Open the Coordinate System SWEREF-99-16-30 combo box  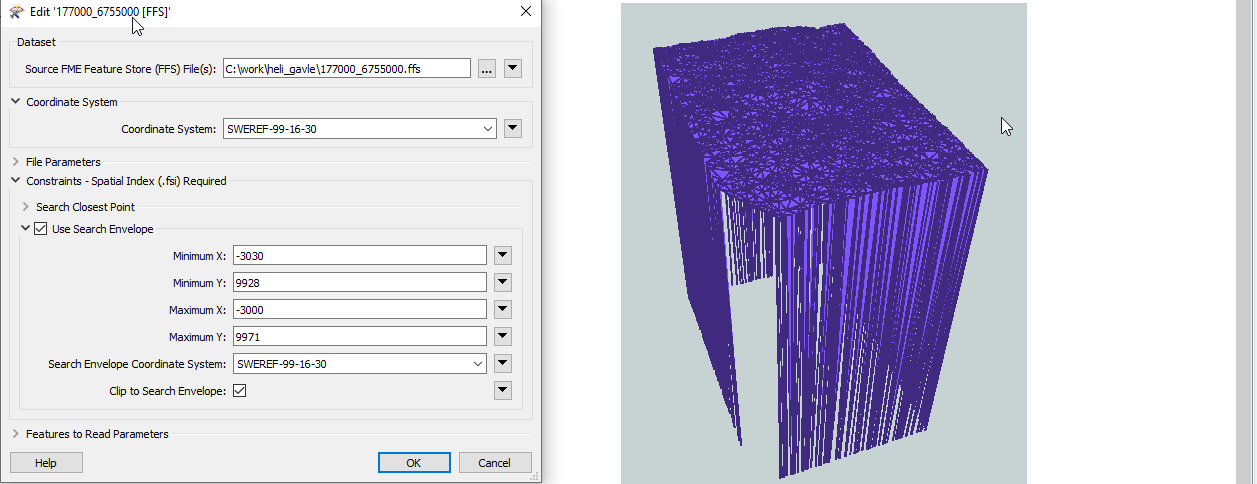point(360,129)
